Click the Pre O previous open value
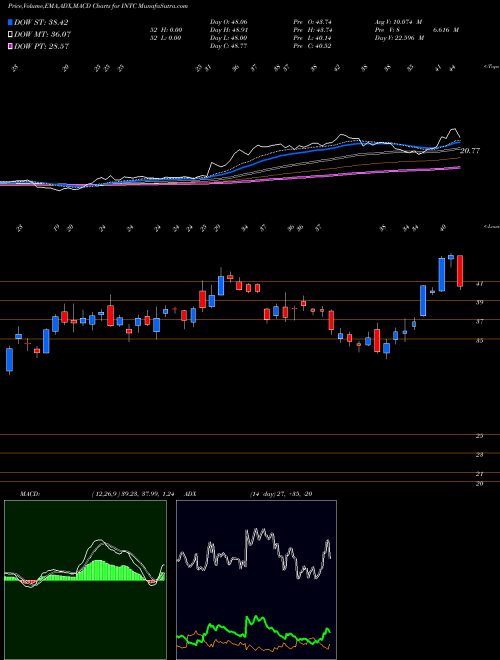 (313, 21)
